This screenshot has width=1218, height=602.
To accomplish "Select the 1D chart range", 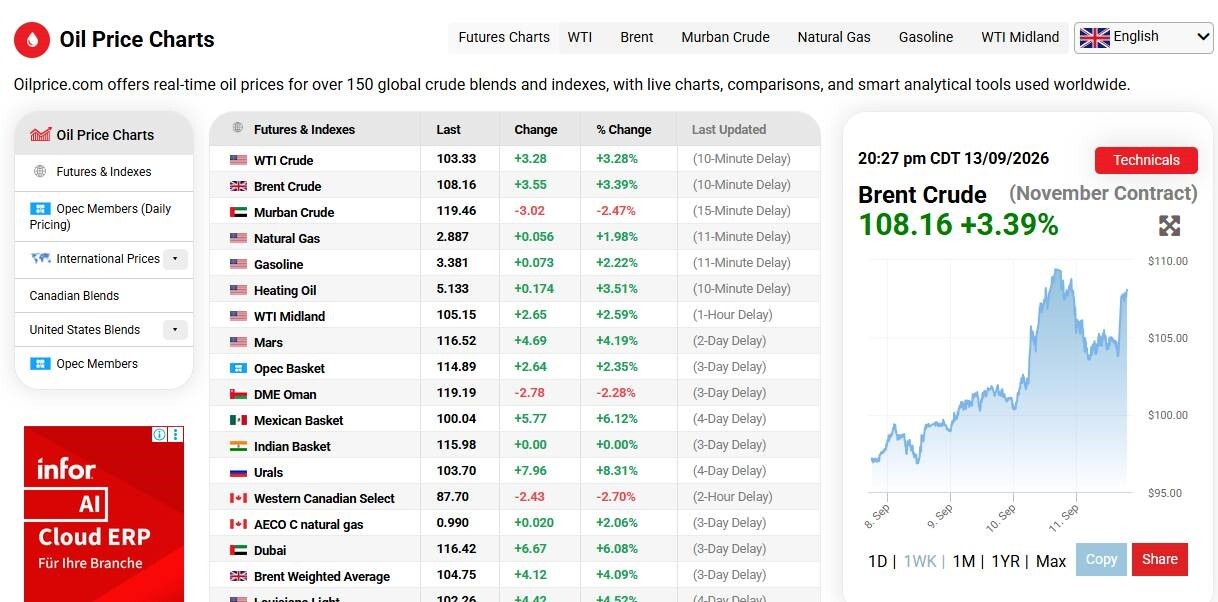I will pyautogui.click(x=877, y=562).
